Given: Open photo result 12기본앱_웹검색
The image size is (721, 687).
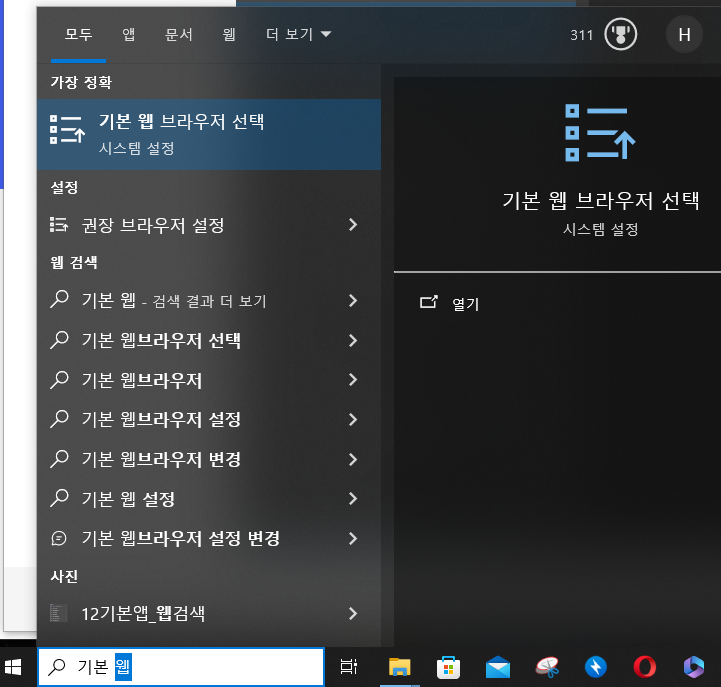Looking at the screenshot, I should click(209, 613).
